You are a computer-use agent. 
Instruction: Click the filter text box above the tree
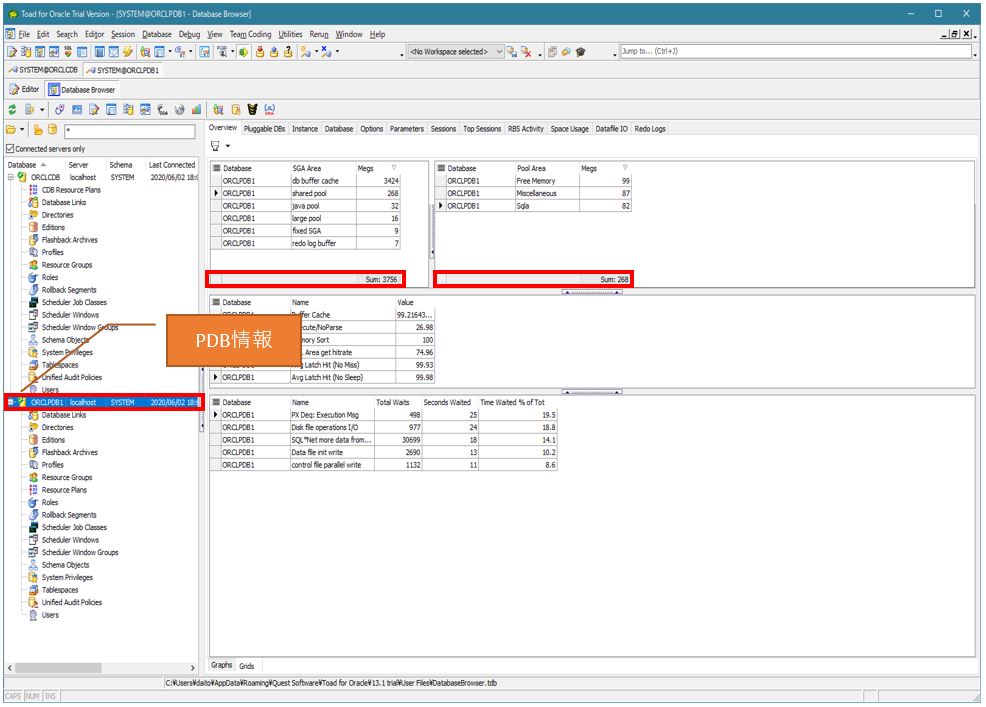click(130, 130)
